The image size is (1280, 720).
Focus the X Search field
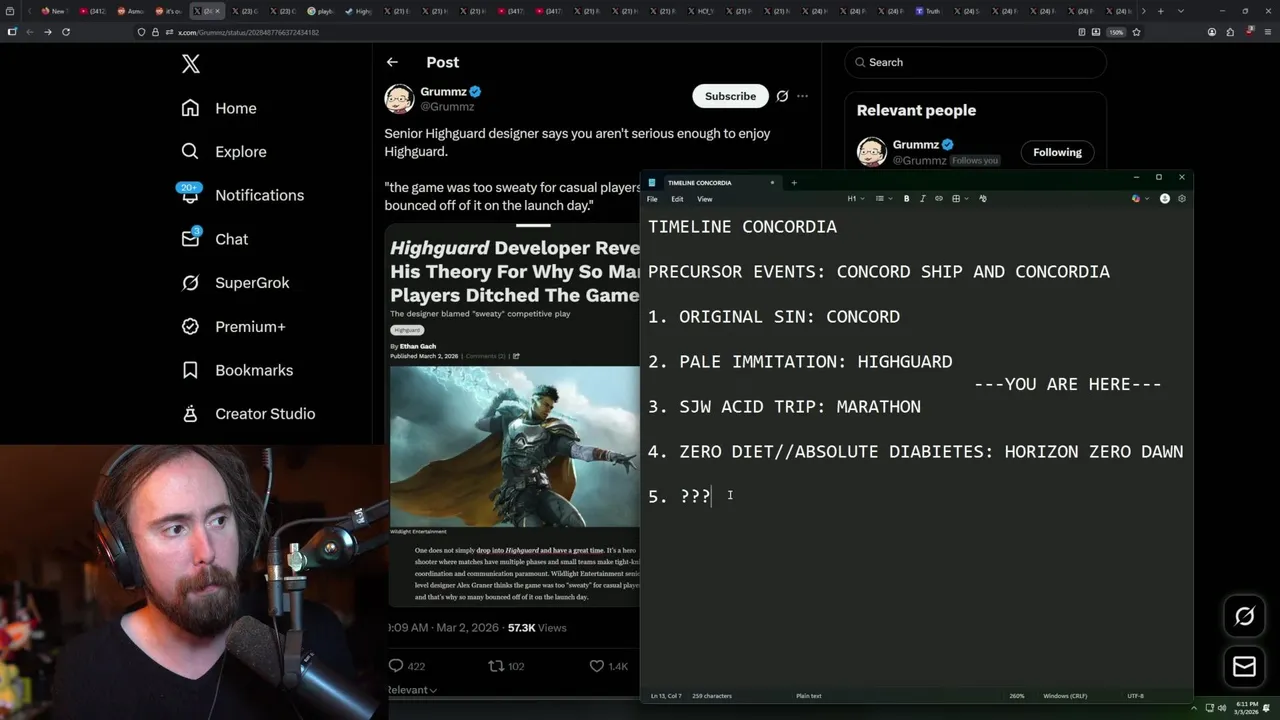[x=975, y=62]
